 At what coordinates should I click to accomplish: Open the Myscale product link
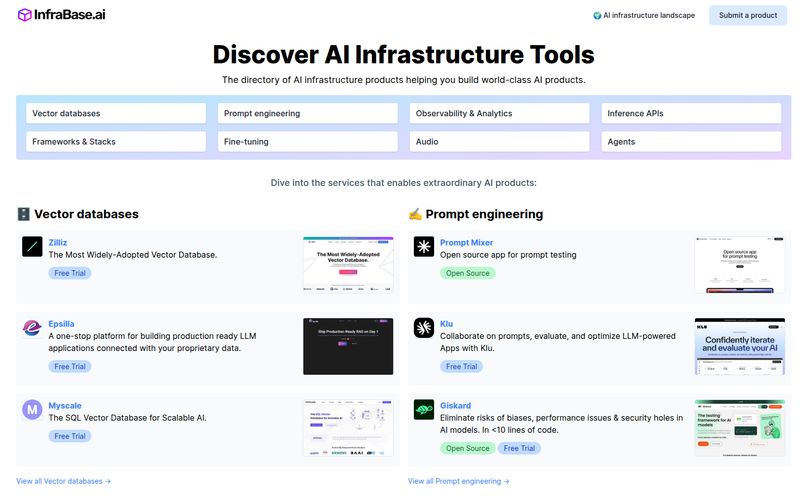click(x=65, y=405)
